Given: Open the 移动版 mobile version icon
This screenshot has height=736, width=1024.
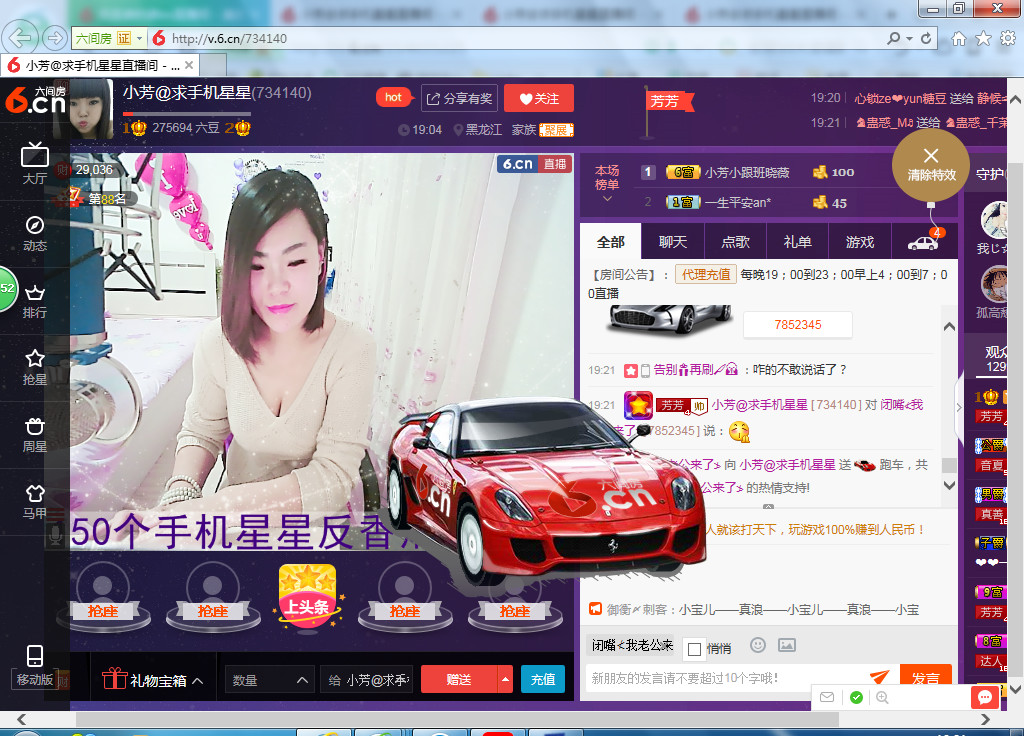Looking at the screenshot, I should point(35,665).
